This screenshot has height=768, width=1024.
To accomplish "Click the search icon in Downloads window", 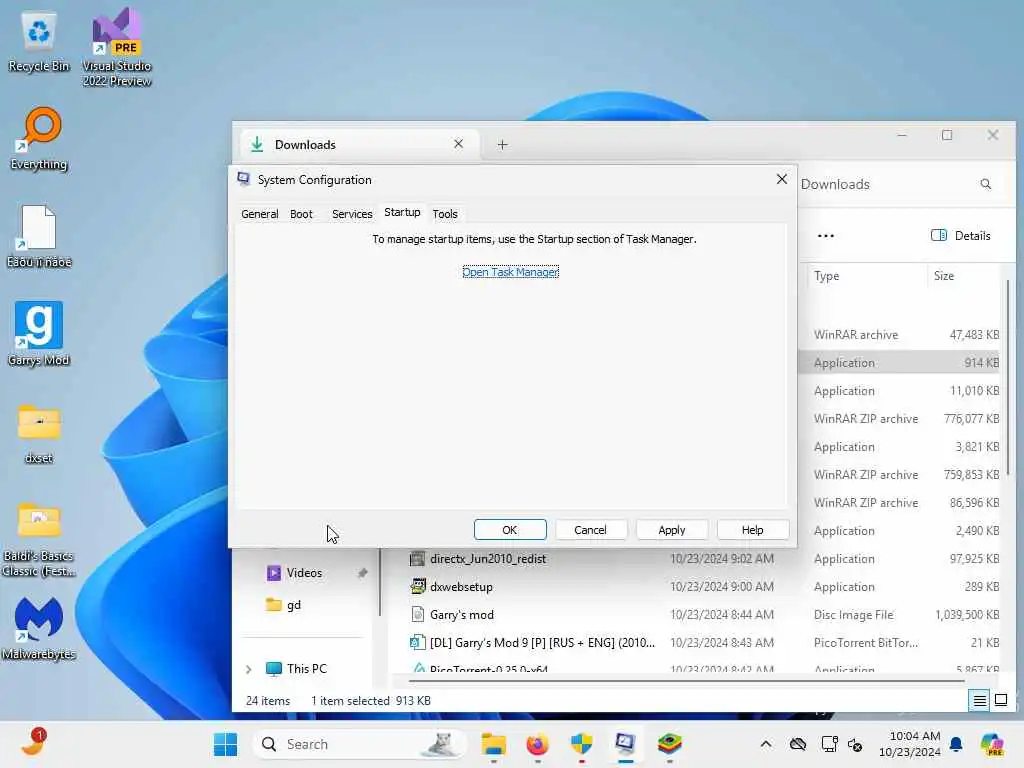I will tap(985, 184).
